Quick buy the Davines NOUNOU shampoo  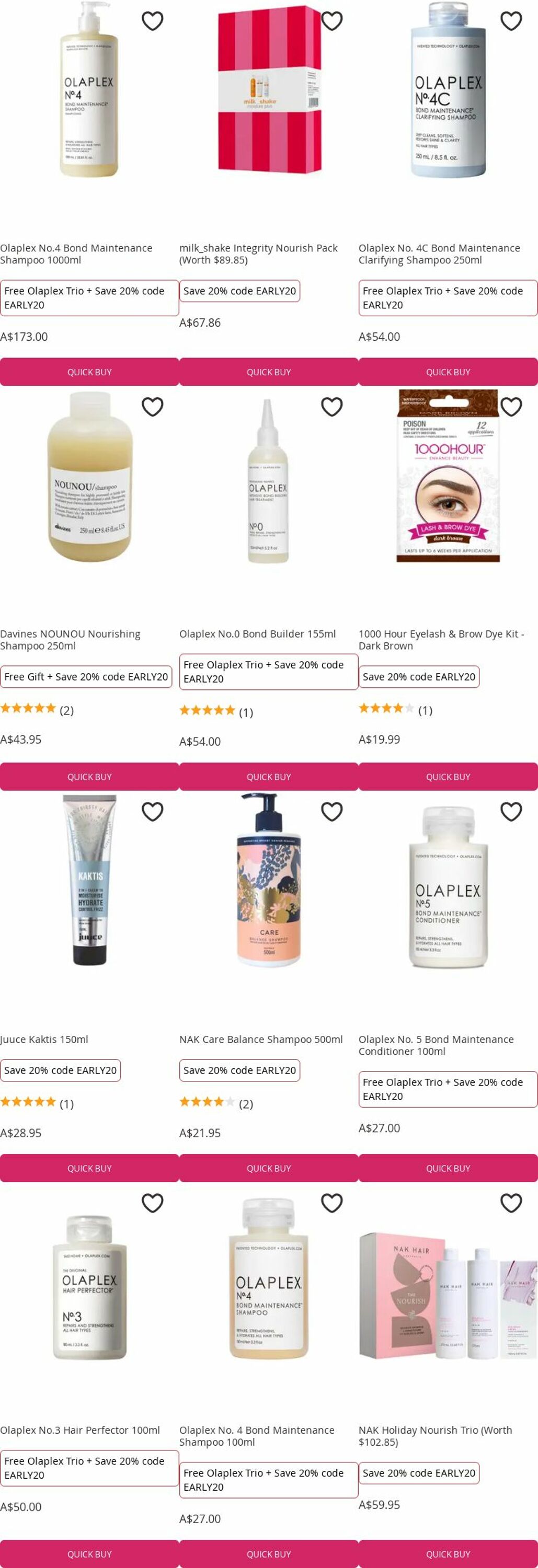click(89, 777)
